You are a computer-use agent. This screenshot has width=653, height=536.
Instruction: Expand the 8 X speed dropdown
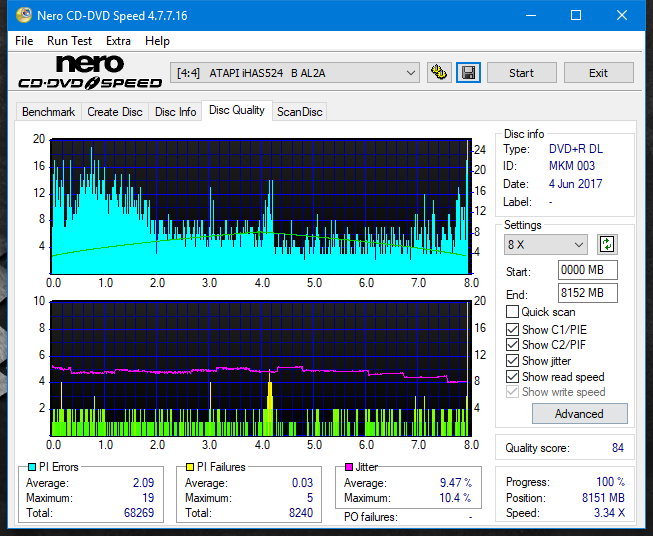[546, 244]
